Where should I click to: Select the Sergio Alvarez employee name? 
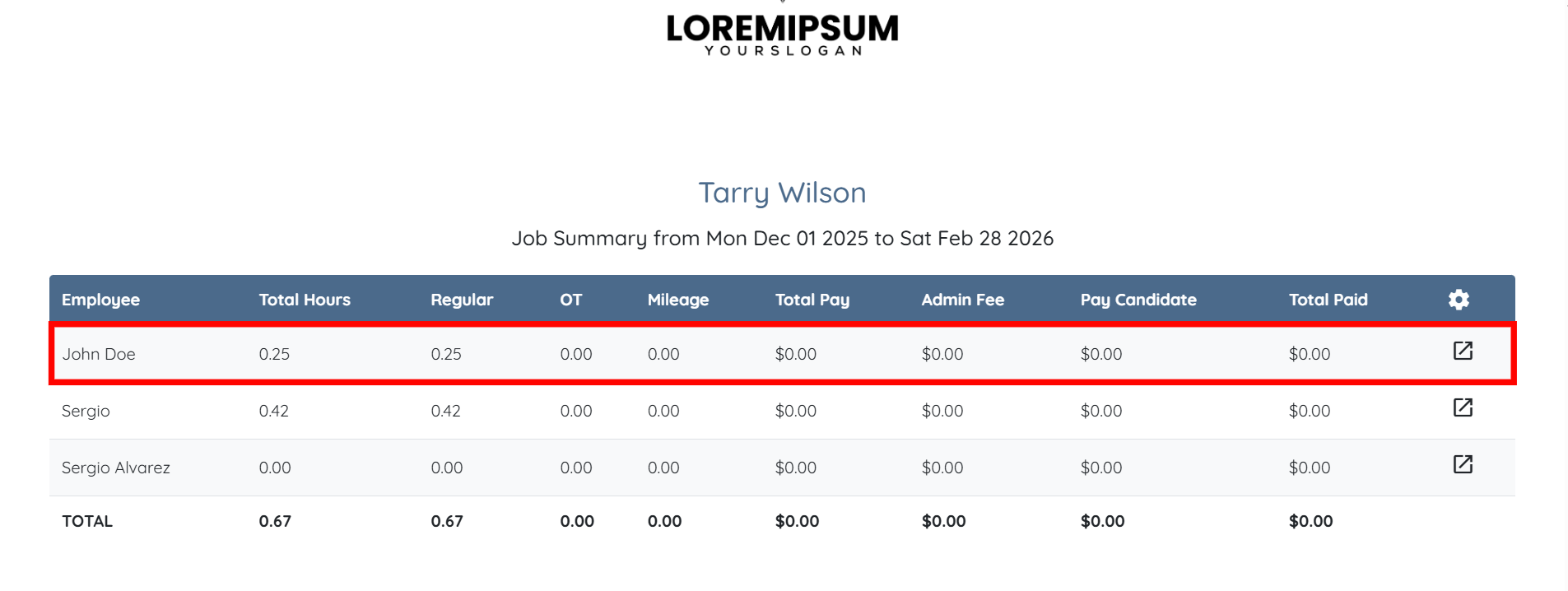(116, 468)
